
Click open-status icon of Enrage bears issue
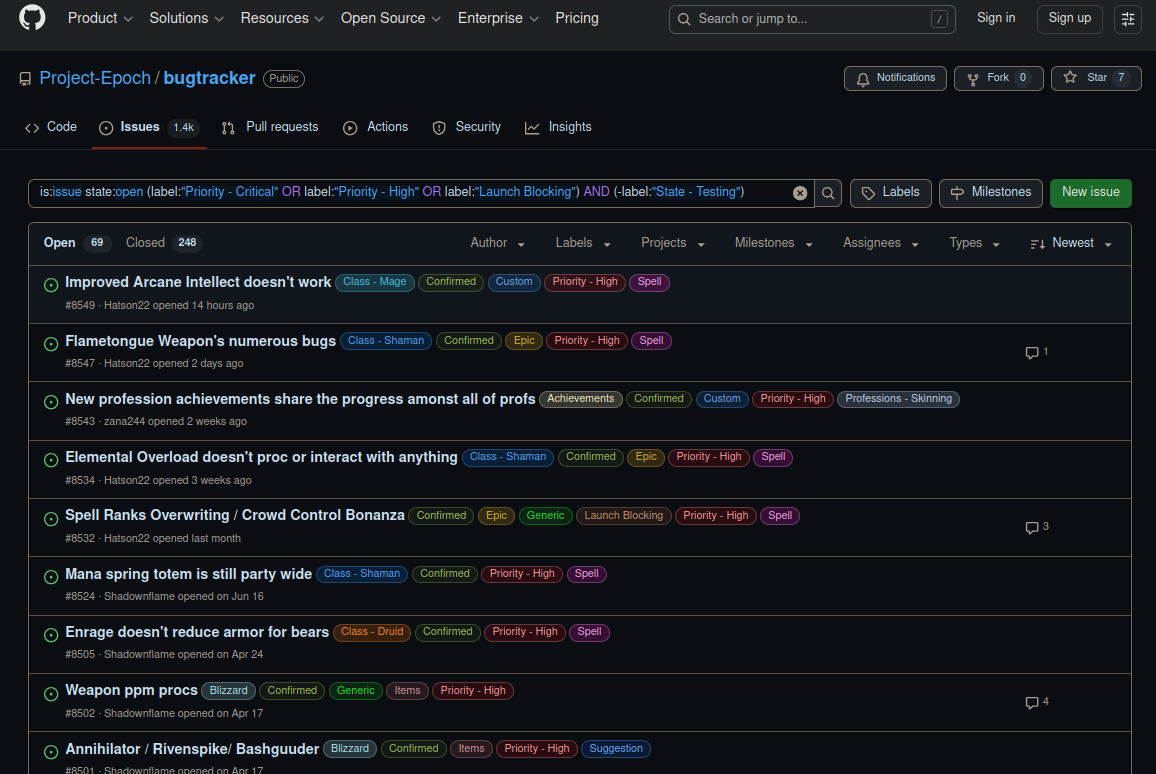51,635
